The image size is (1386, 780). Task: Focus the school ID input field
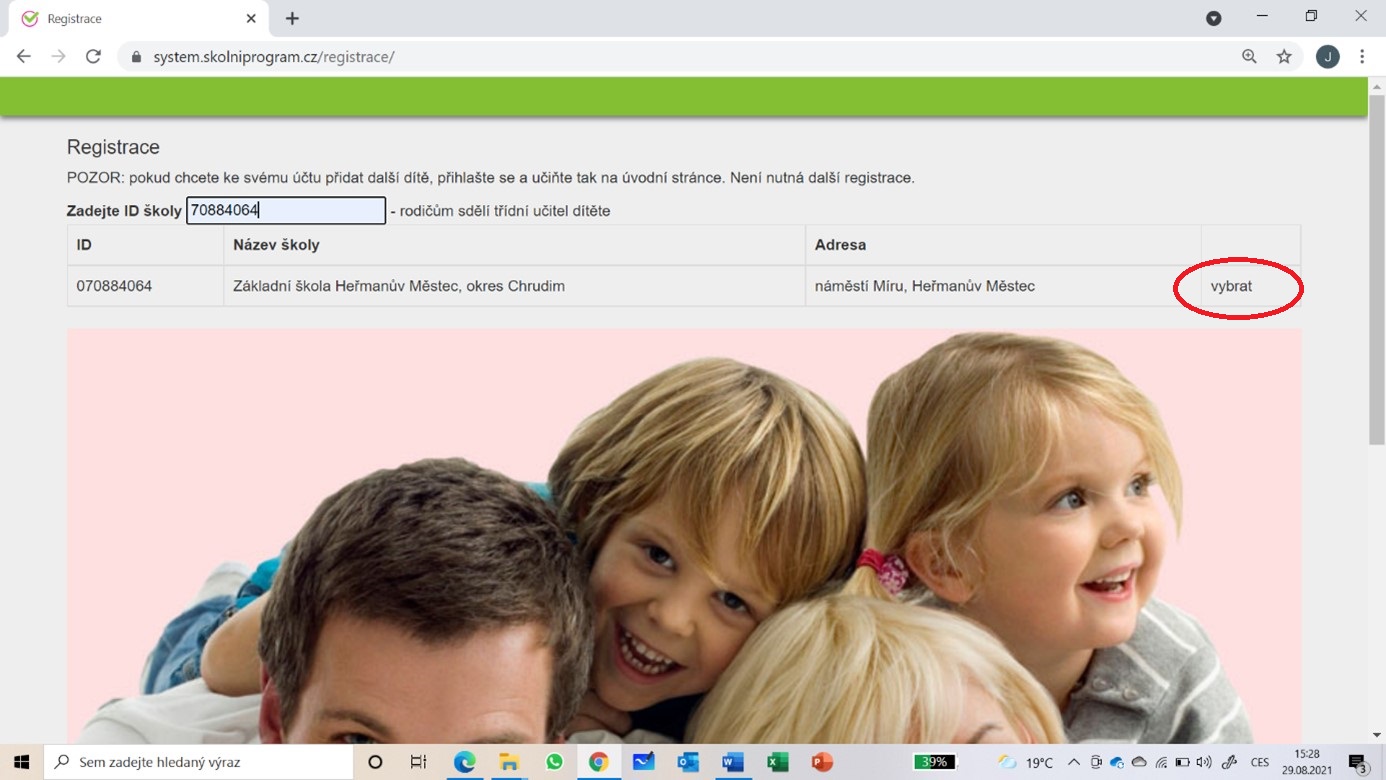click(286, 210)
